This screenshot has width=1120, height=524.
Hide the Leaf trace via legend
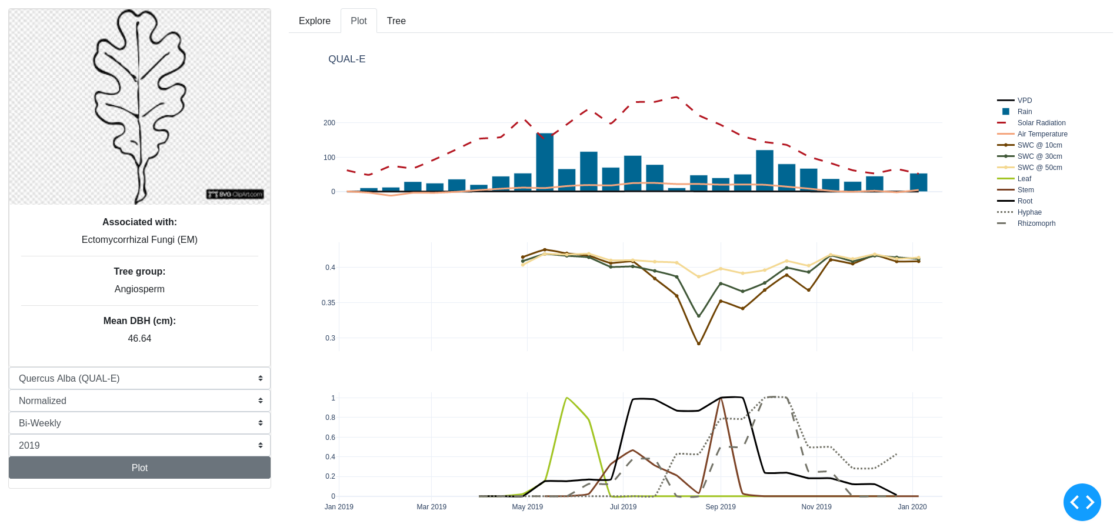point(1024,178)
